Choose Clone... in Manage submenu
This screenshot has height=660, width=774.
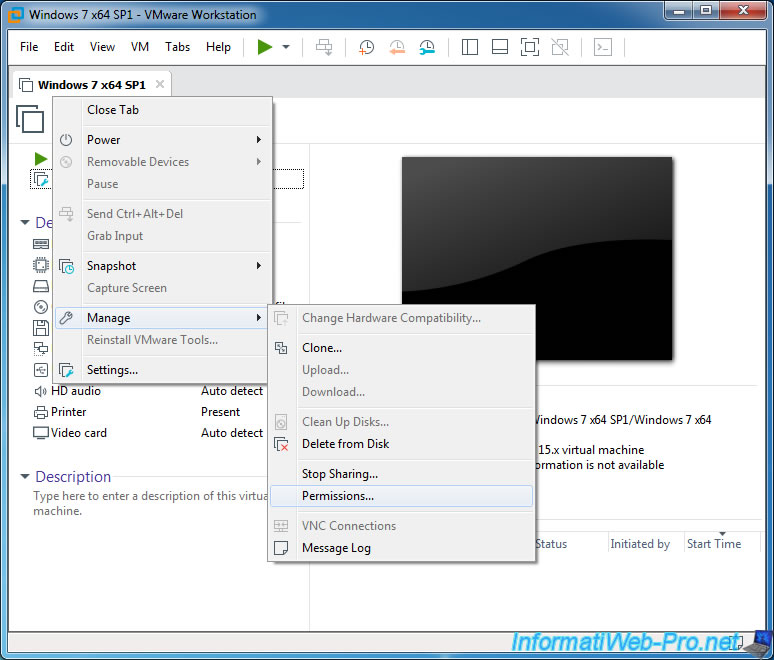pos(402,348)
